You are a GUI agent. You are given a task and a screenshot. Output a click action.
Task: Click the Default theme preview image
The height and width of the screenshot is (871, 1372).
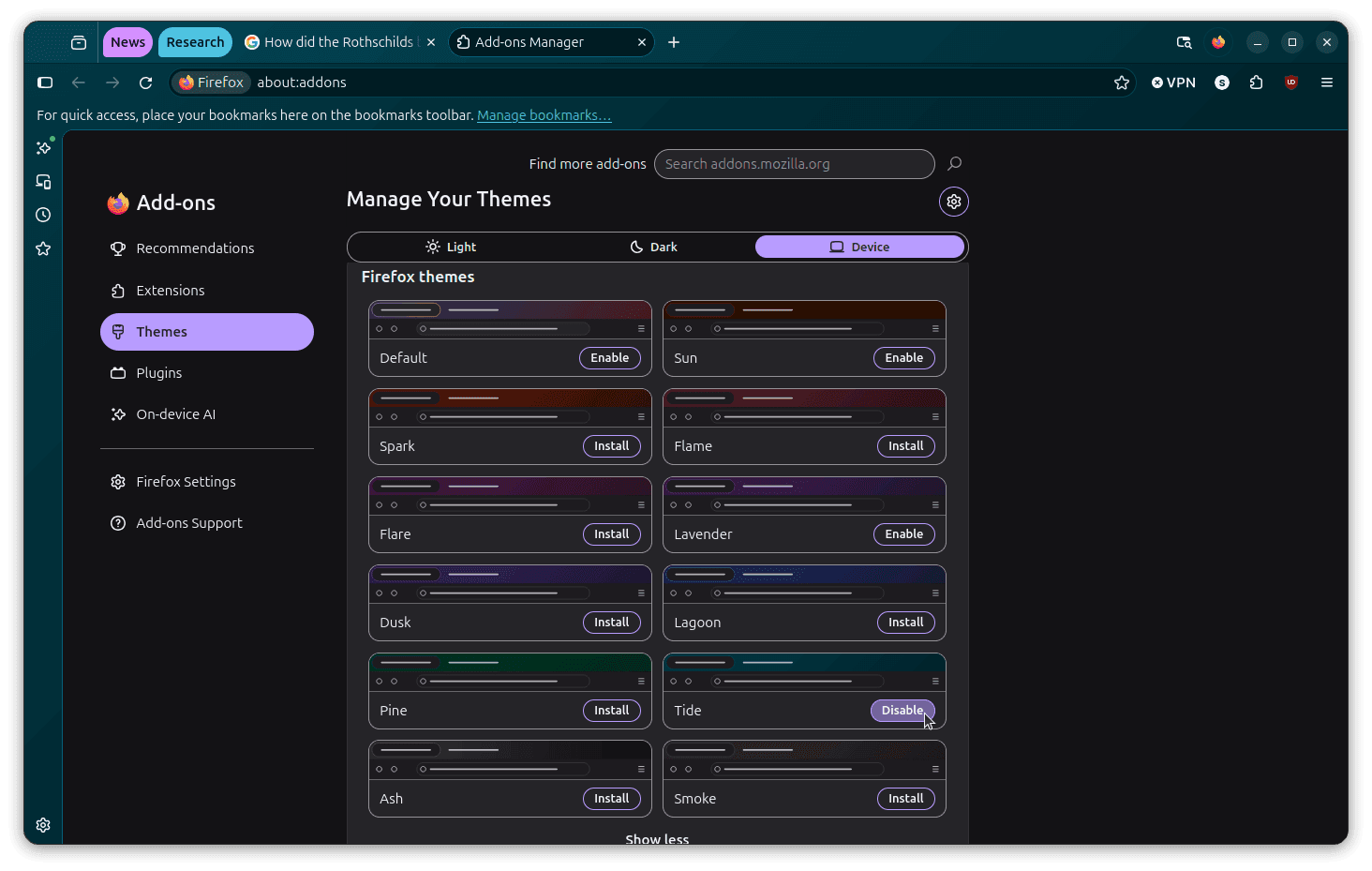pyautogui.click(x=510, y=320)
